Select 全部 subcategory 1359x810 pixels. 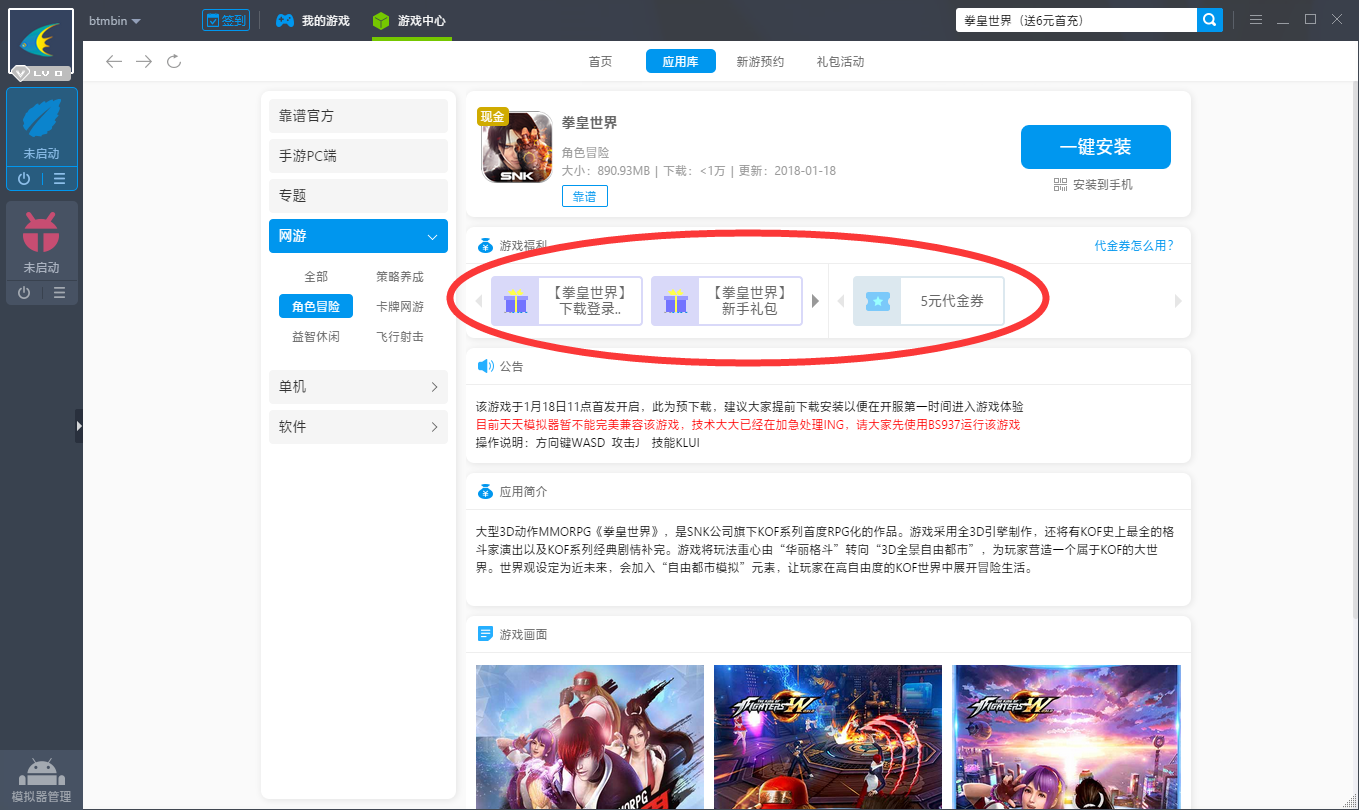point(316,277)
